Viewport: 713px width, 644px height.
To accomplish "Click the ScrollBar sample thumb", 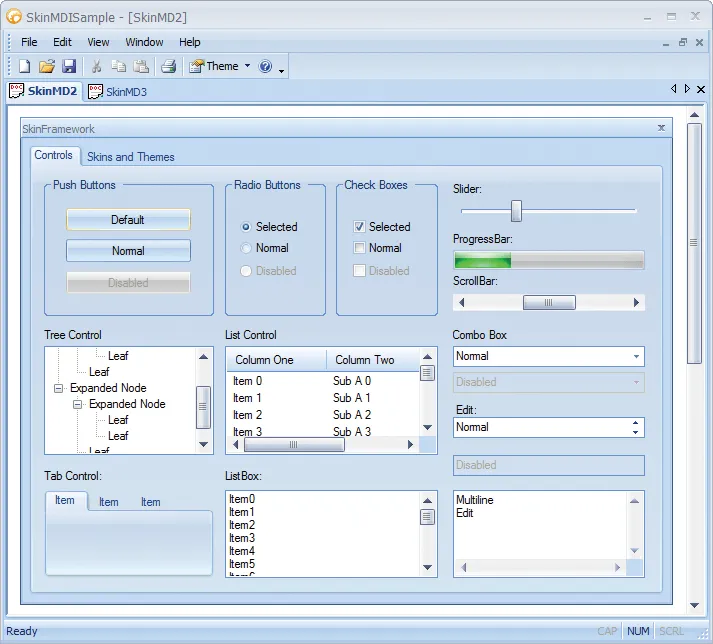I will pyautogui.click(x=549, y=302).
